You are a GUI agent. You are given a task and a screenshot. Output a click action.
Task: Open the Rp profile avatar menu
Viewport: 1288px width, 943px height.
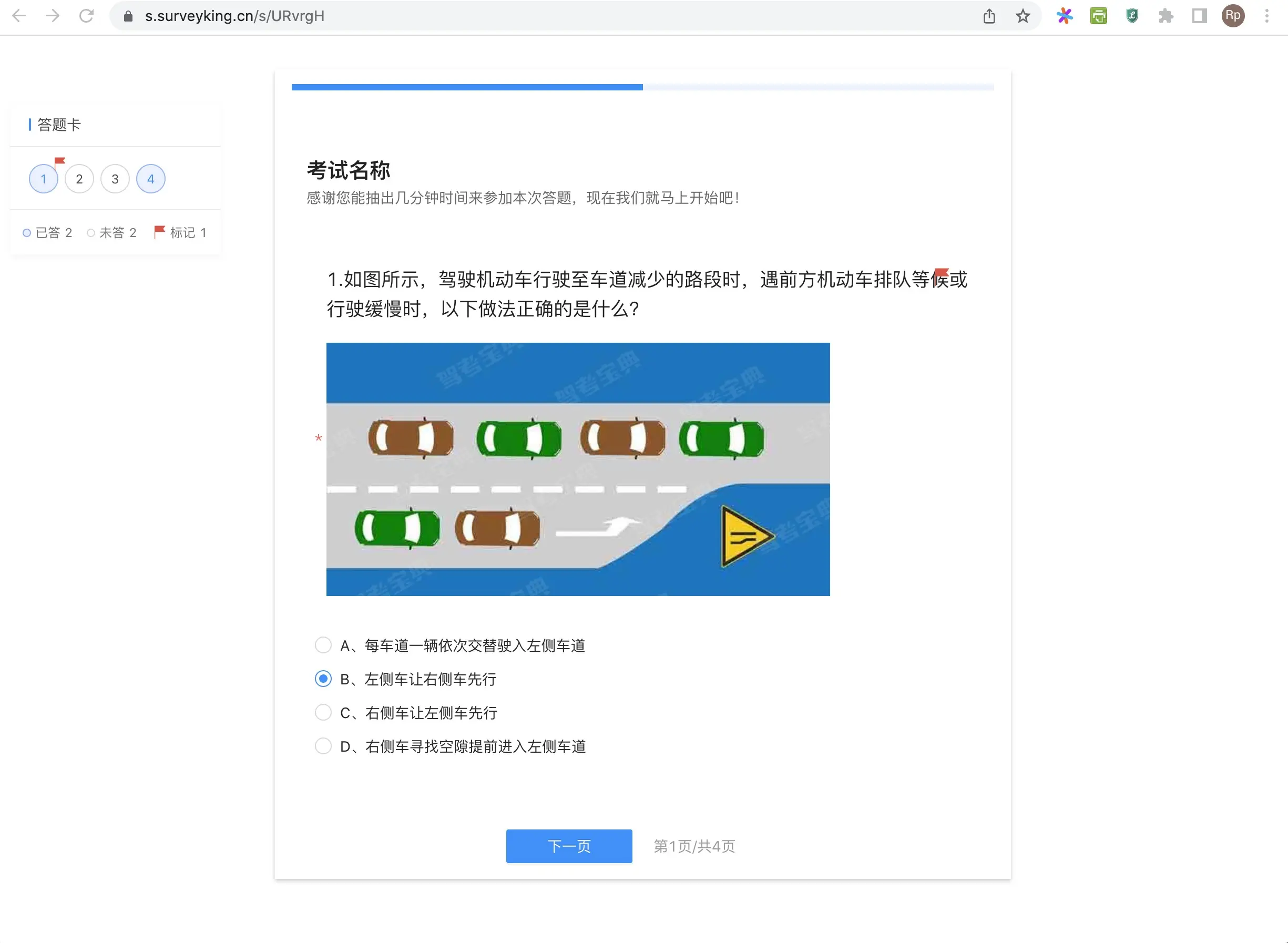tap(1232, 16)
